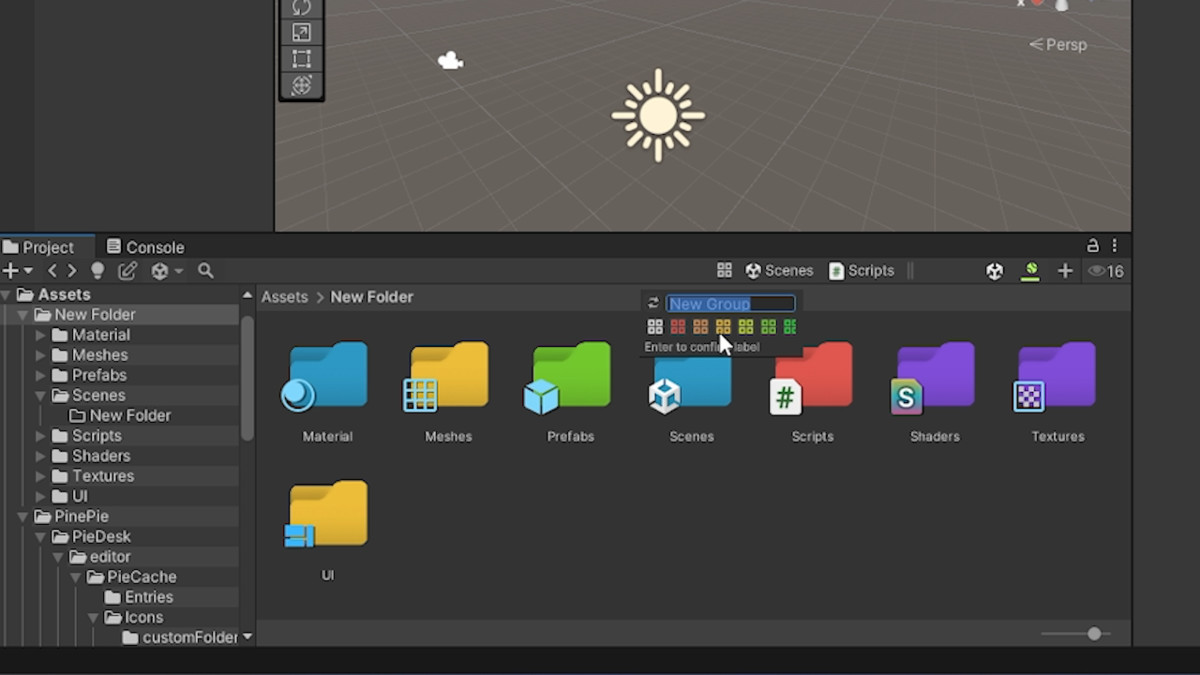1200x675 pixels.
Task: Open the Project panel three-dot menu
Action: tap(1114, 245)
